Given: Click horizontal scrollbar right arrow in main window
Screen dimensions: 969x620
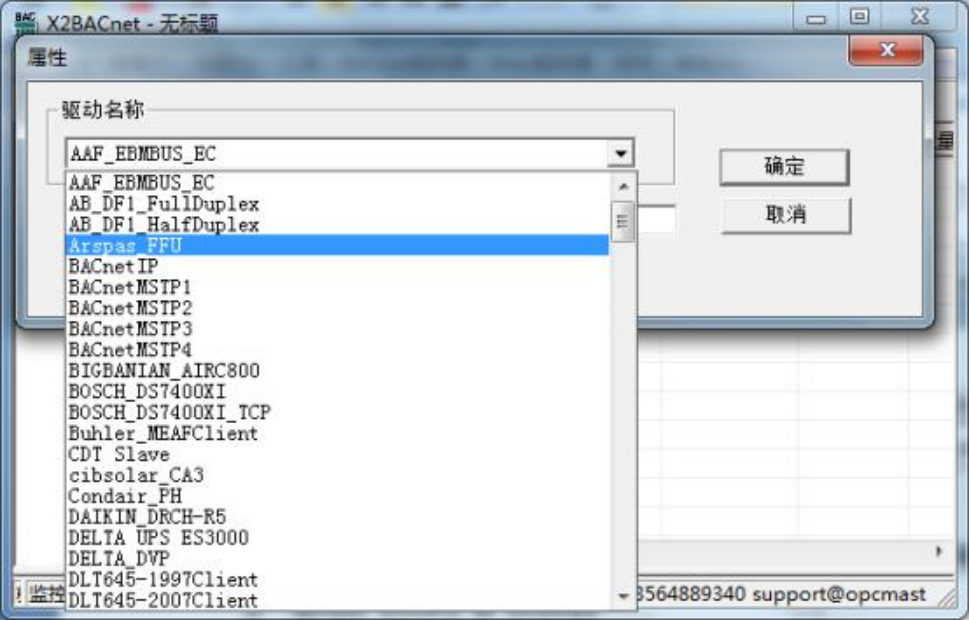Looking at the screenshot, I should click(x=939, y=551).
